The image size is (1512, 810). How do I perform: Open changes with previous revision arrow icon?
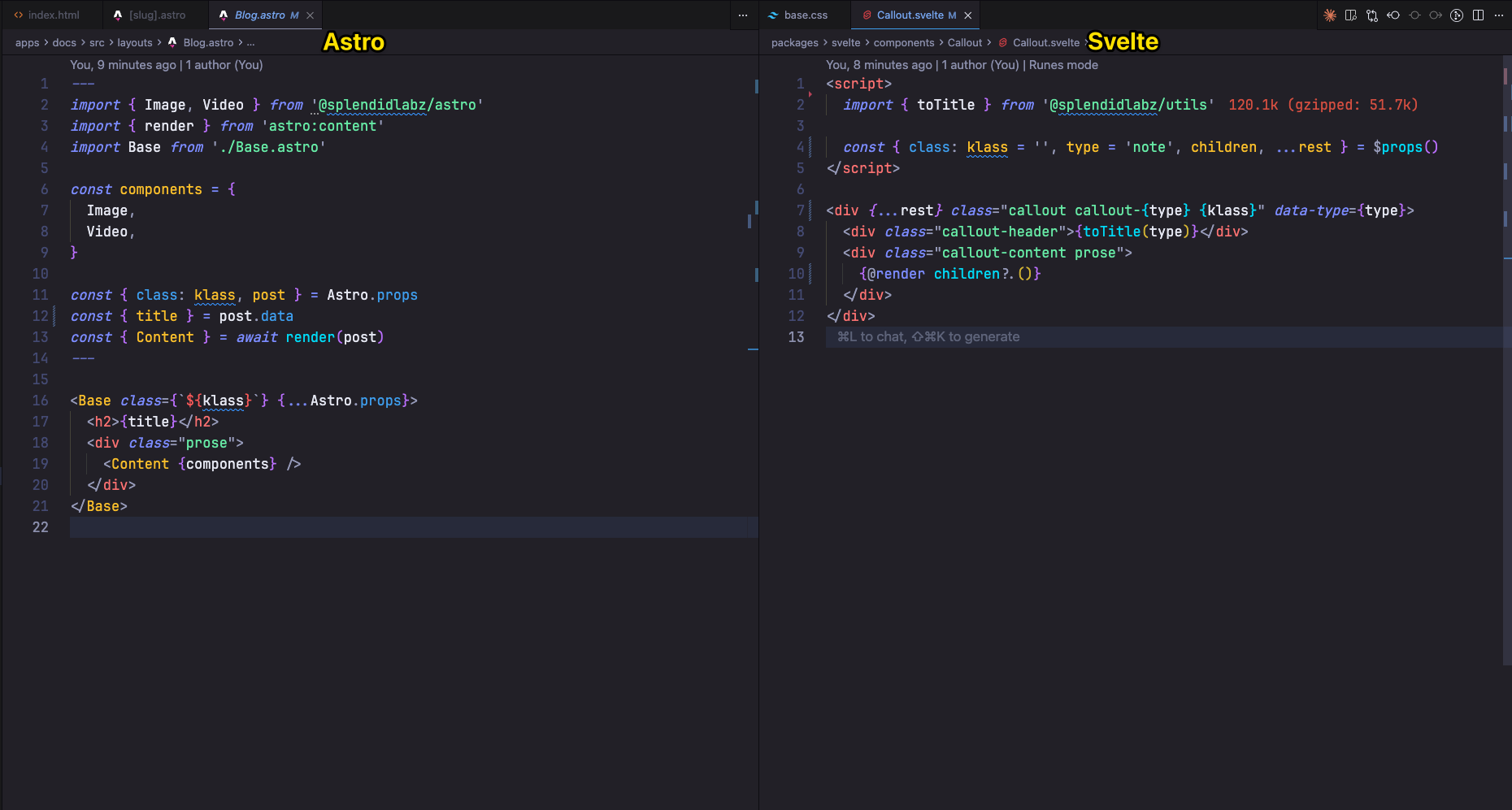click(x=1393, y=15)
